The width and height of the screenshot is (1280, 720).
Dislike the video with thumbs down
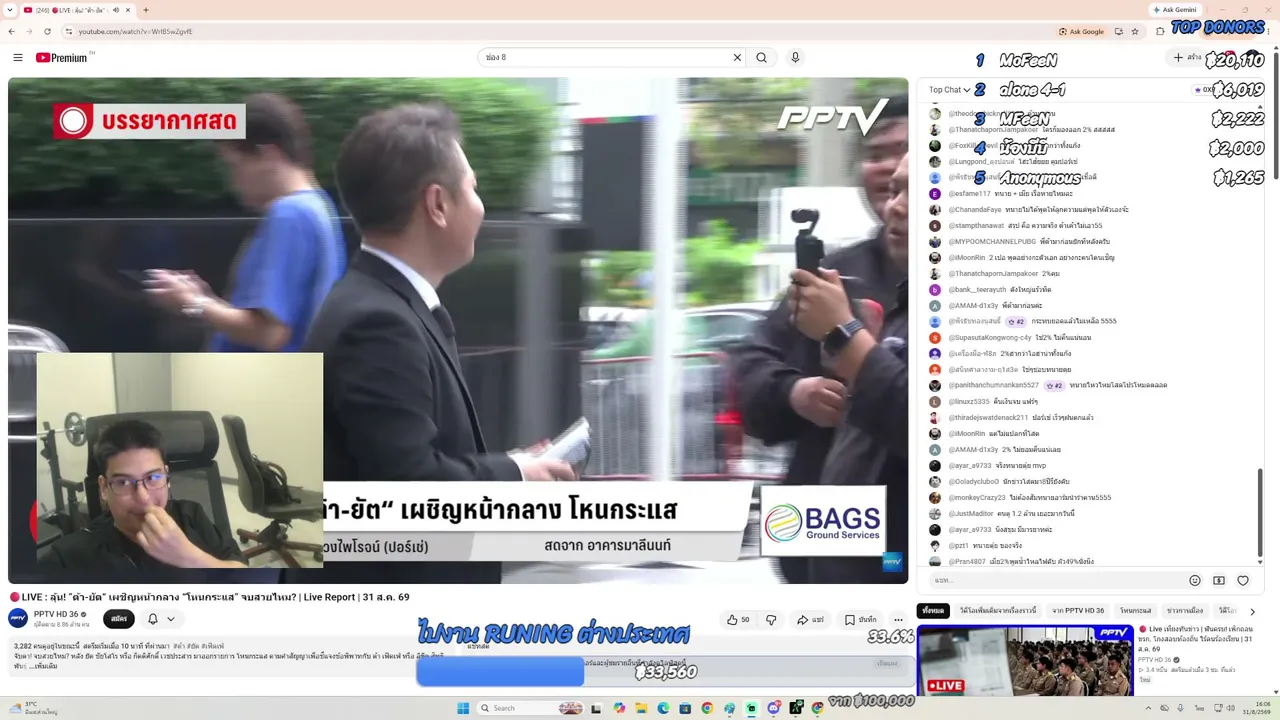coord(771,620)
